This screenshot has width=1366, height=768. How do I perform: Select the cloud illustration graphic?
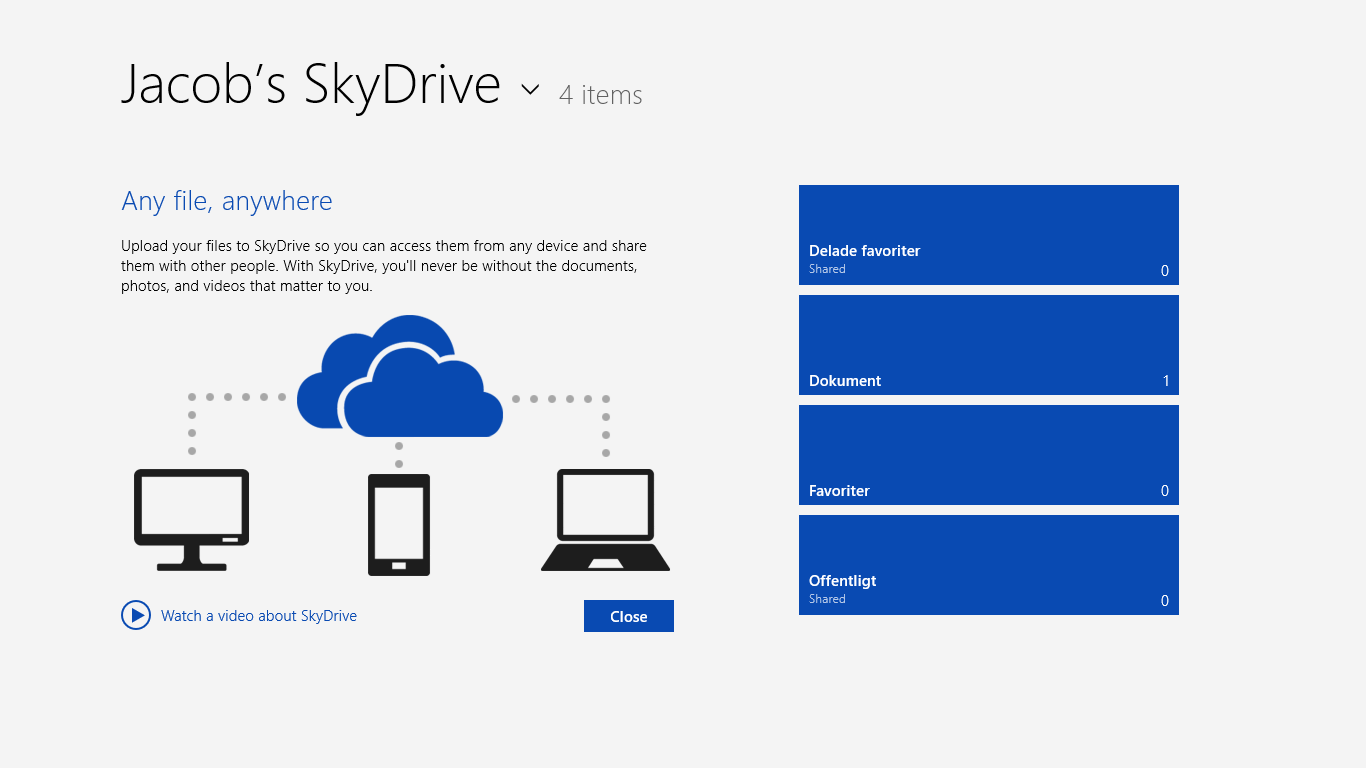[400, 375]
